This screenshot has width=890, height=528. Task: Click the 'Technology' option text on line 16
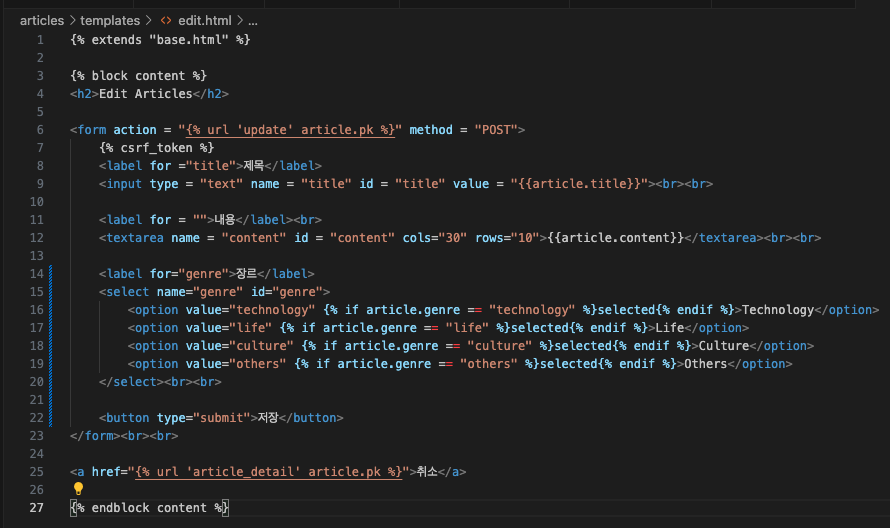(x=778, y=310)
